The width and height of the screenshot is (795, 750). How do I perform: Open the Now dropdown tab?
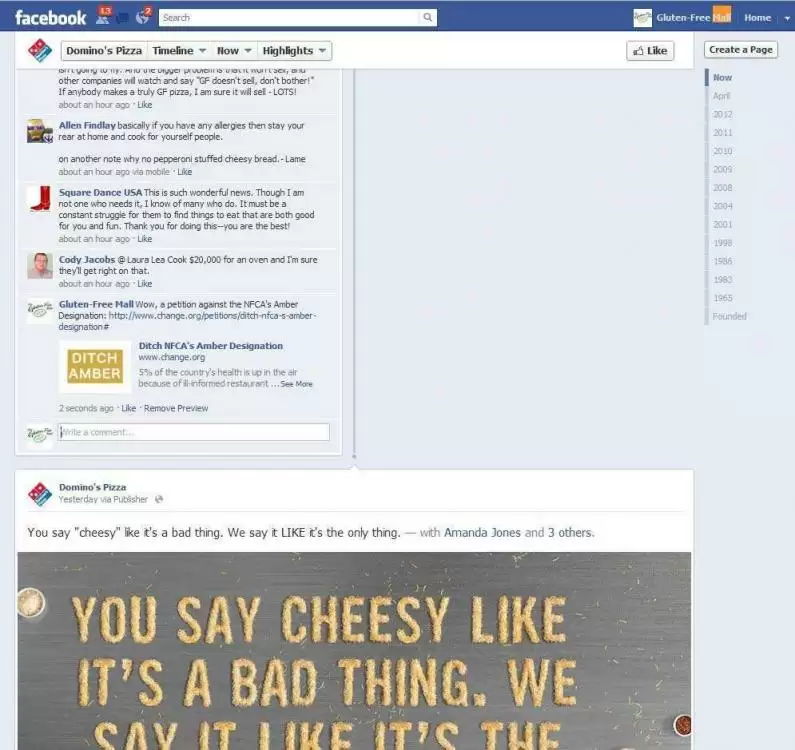(234, 51)
